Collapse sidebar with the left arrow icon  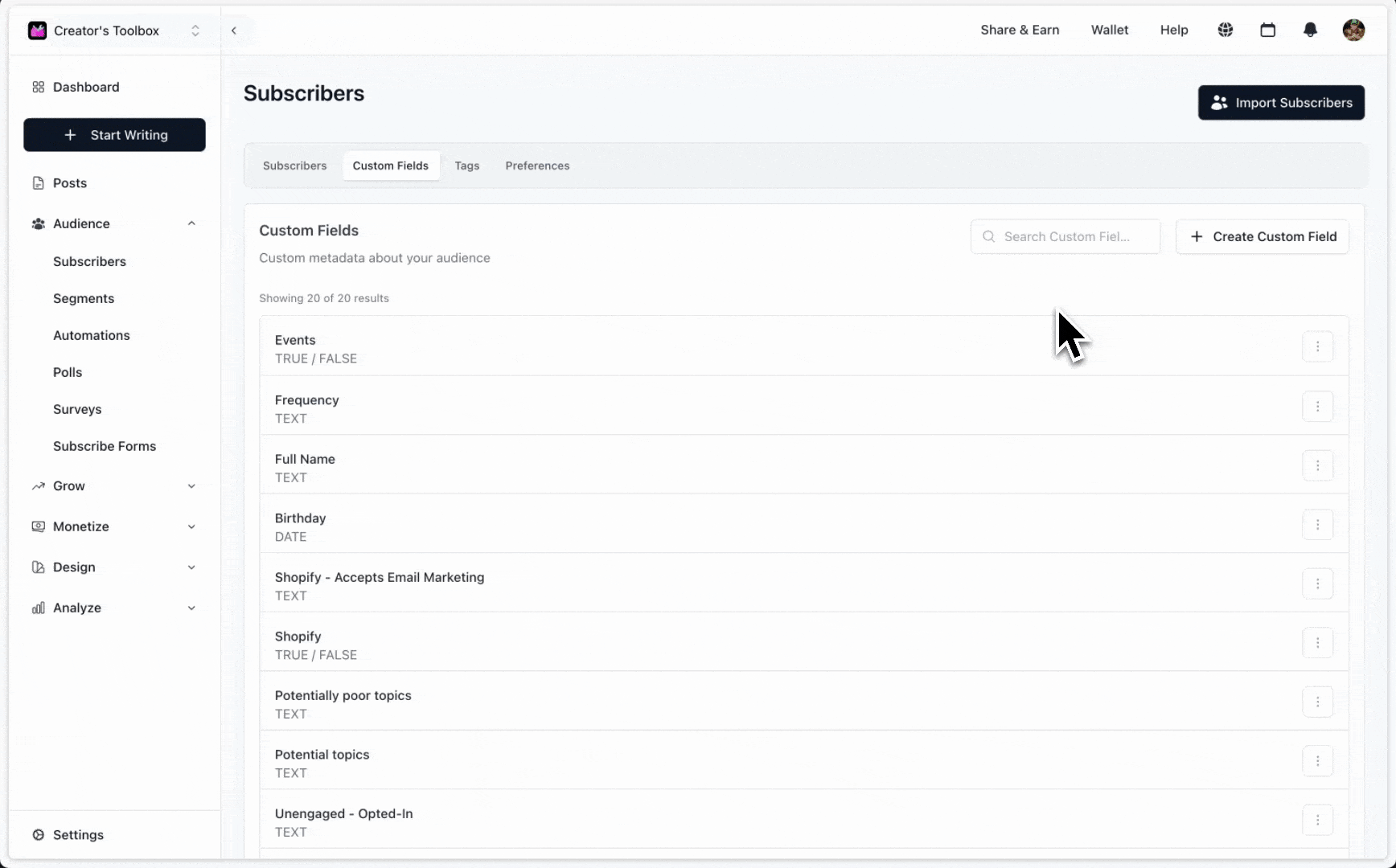(x=234, y=31)
